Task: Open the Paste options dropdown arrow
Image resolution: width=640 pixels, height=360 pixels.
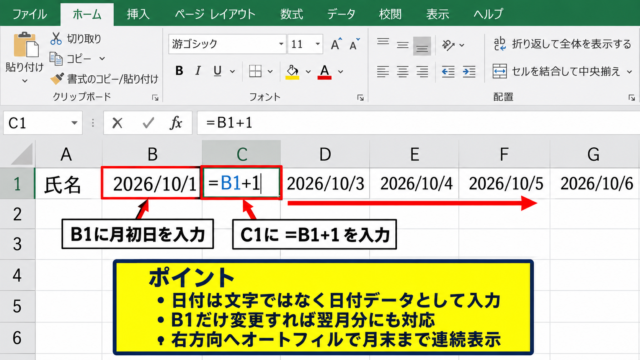Action: pyautogui.click(x=24, y=81)
